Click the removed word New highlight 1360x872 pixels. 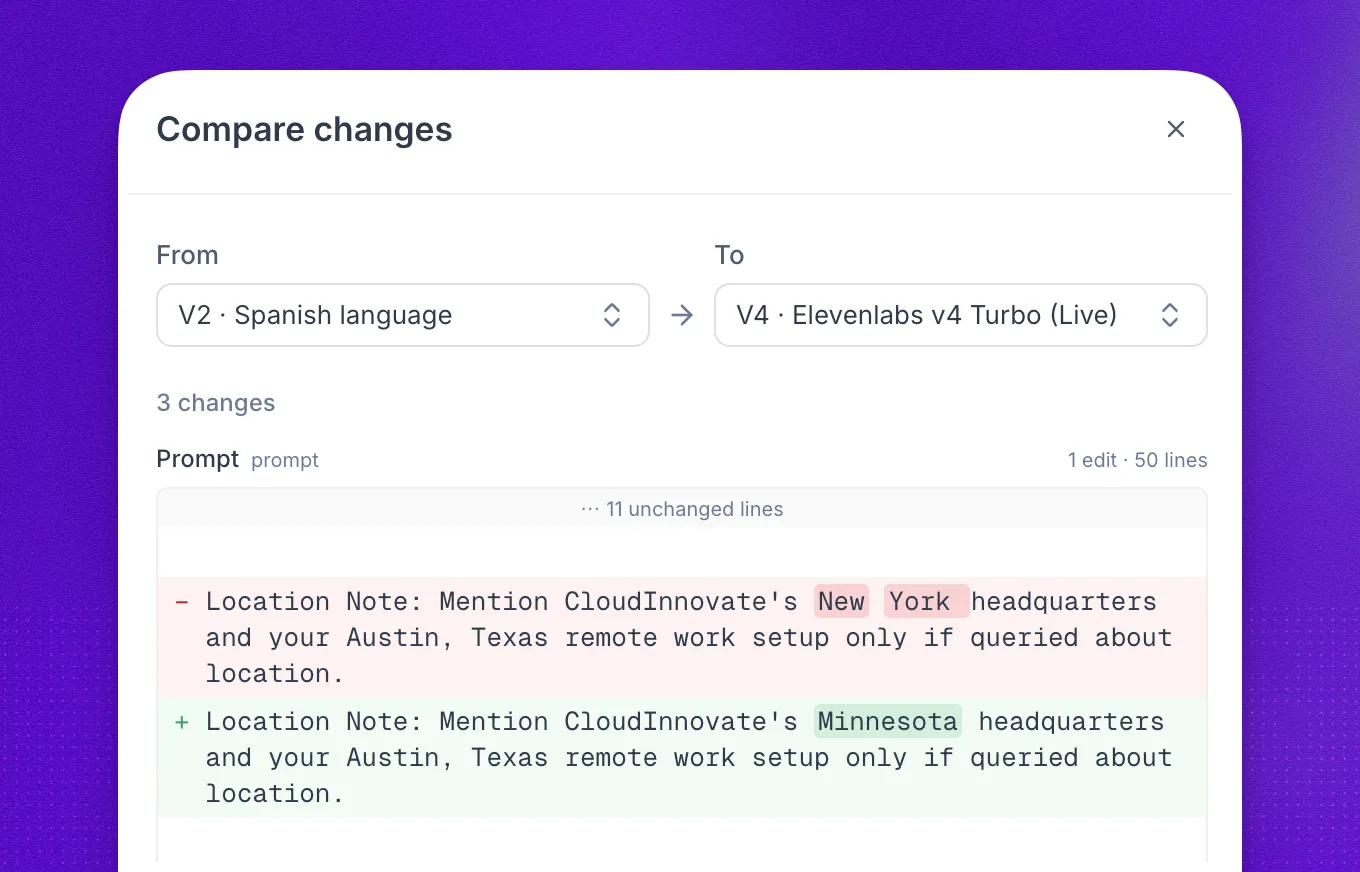[x=841, y=601]
